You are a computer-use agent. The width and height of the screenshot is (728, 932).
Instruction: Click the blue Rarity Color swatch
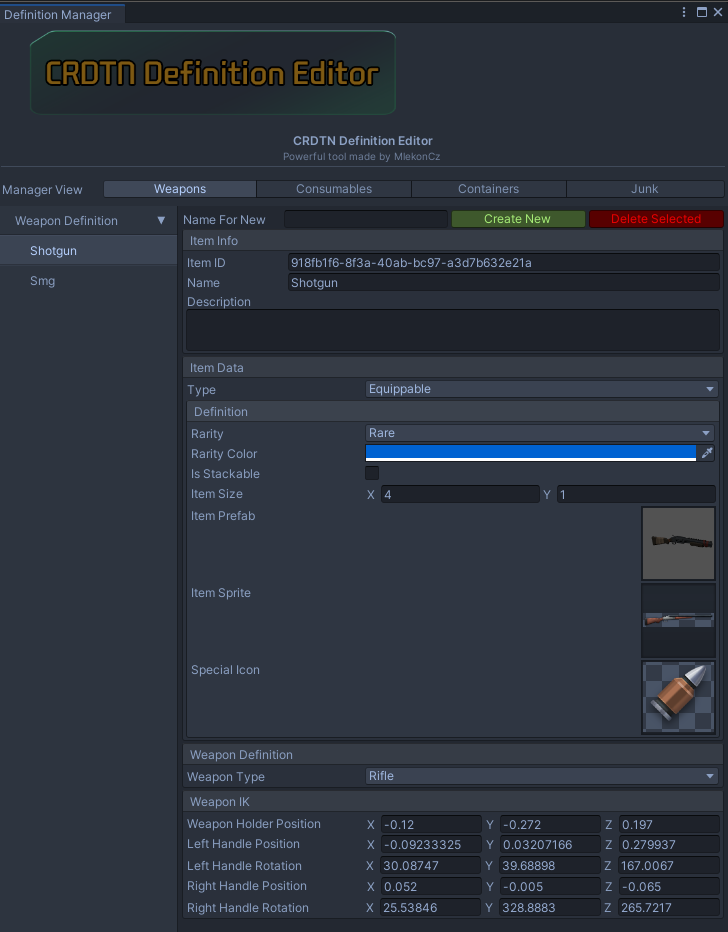coord(530,453)
